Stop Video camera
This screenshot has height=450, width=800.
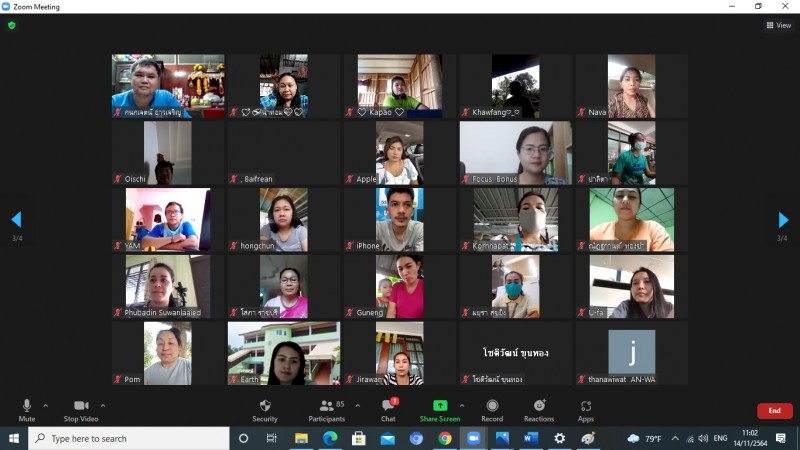(80, 409)
